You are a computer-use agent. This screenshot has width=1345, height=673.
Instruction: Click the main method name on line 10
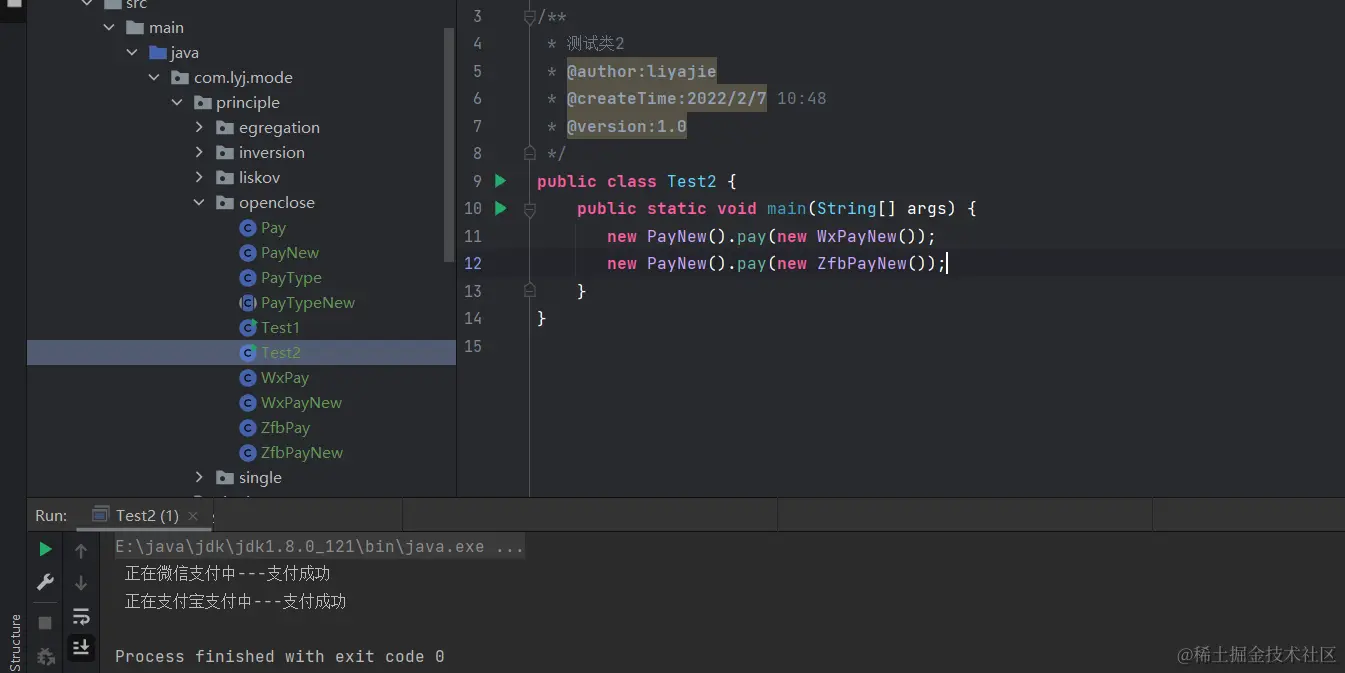pos(787,208)
